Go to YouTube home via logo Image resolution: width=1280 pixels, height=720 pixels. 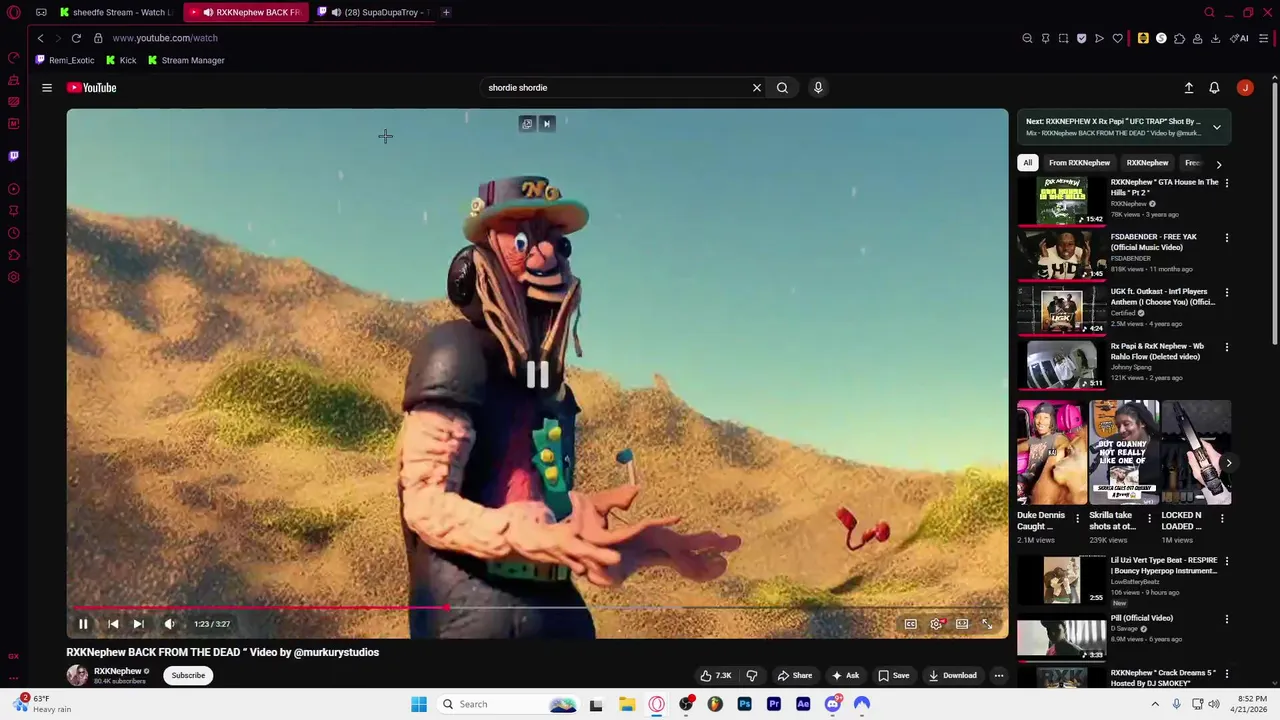coord(92,88)
